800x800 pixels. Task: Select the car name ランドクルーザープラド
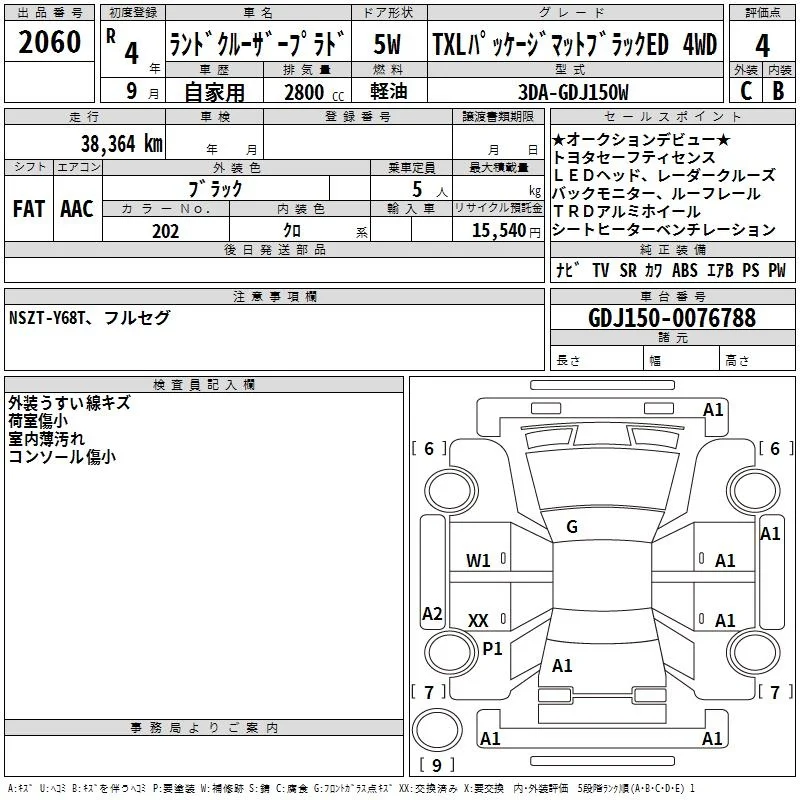pos(257,44)
